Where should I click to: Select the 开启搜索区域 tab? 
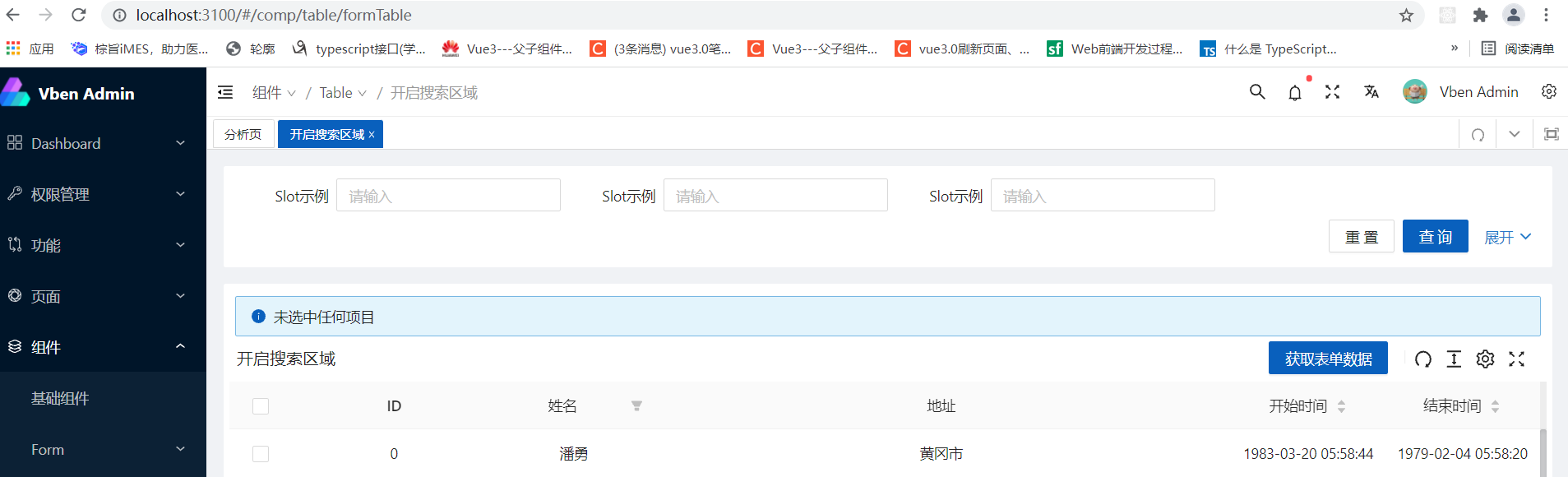[x=327, y=134]
